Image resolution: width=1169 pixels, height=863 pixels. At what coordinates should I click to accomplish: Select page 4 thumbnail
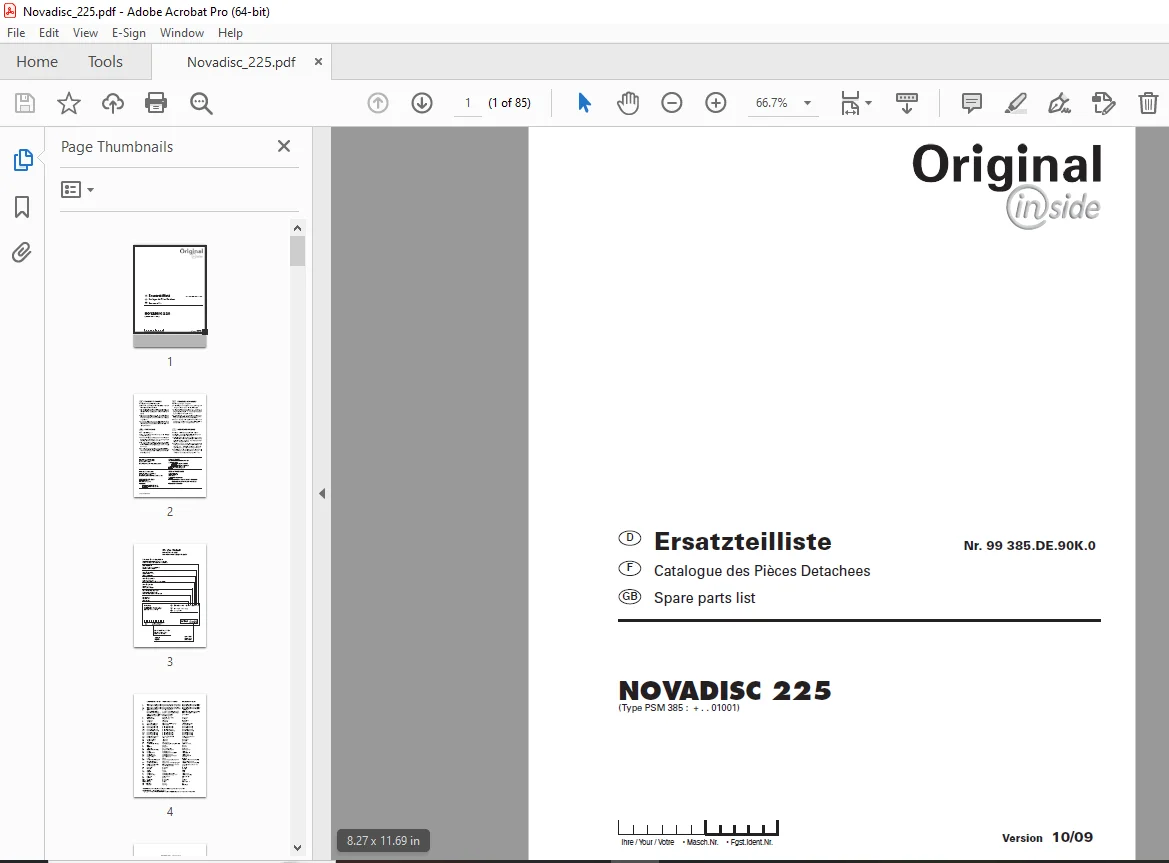coord(170,745)
